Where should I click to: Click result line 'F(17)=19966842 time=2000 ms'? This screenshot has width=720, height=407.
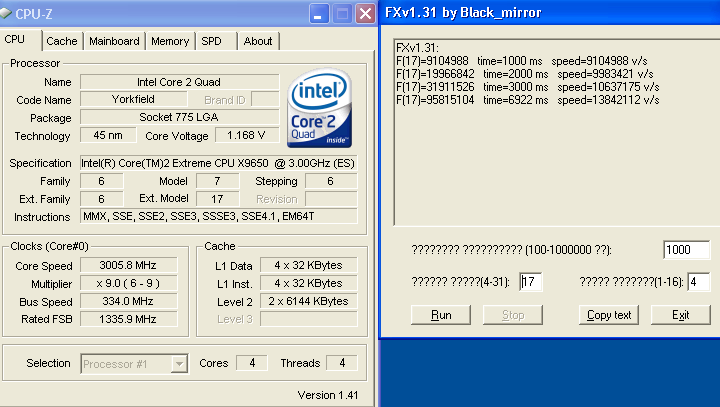click(524, 74)
